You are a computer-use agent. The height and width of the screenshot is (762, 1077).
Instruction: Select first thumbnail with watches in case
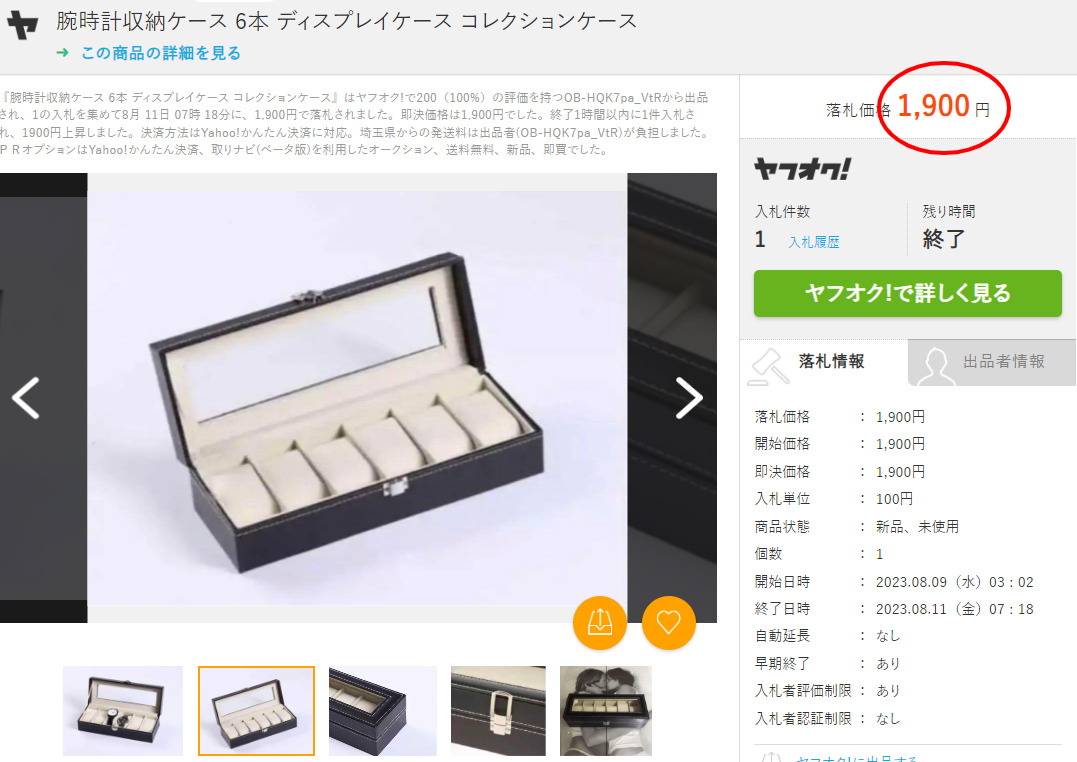pos(123,710)
